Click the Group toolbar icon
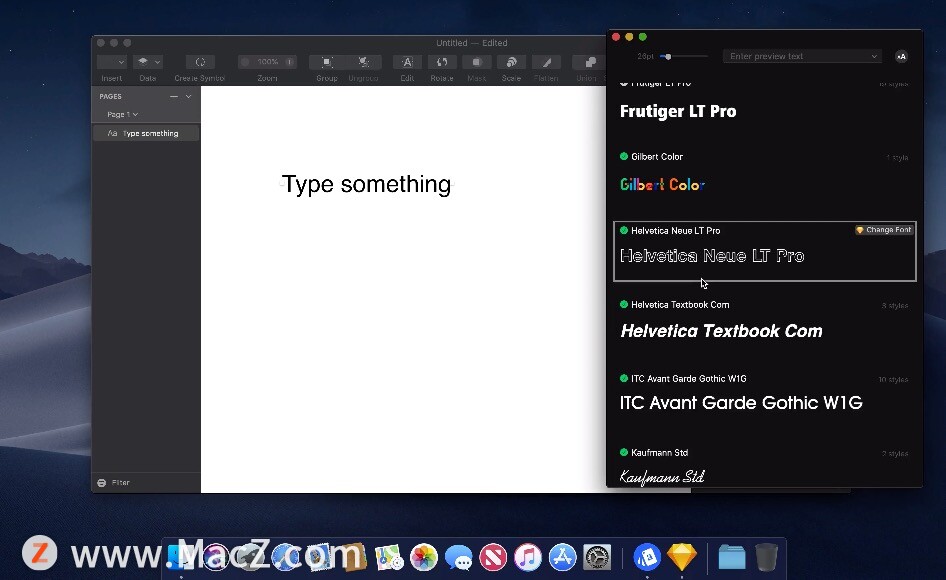Image resolution: width=946 pixels, height=580 pixels. coord(327,62)
